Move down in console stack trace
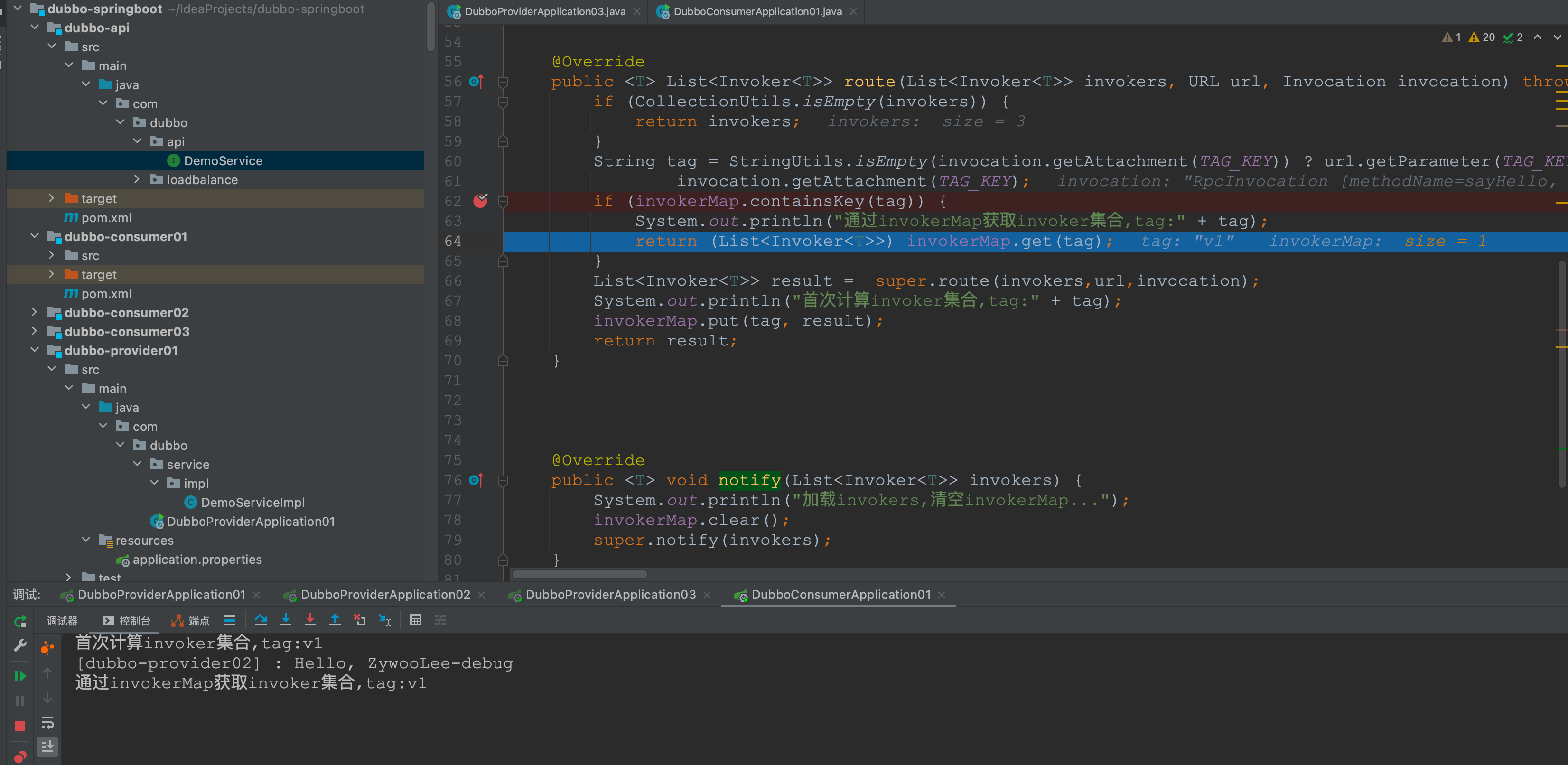1568x765 pixels. [x=47, y=698]
